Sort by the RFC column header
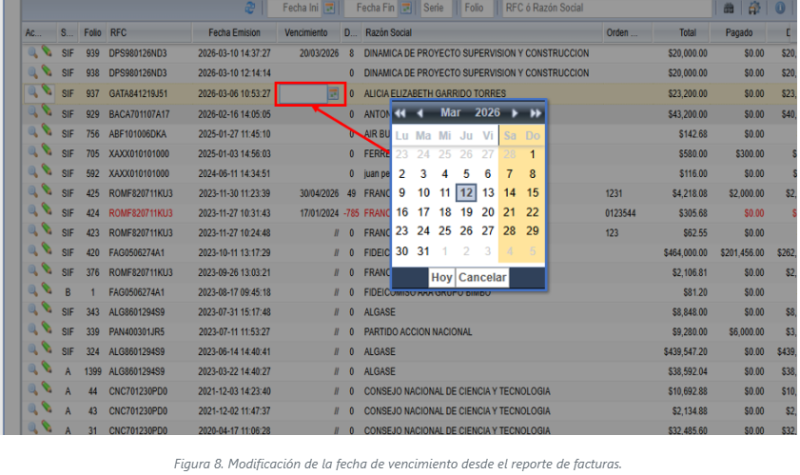The width and height of the screenshot is (800, 475). [148, 33]
